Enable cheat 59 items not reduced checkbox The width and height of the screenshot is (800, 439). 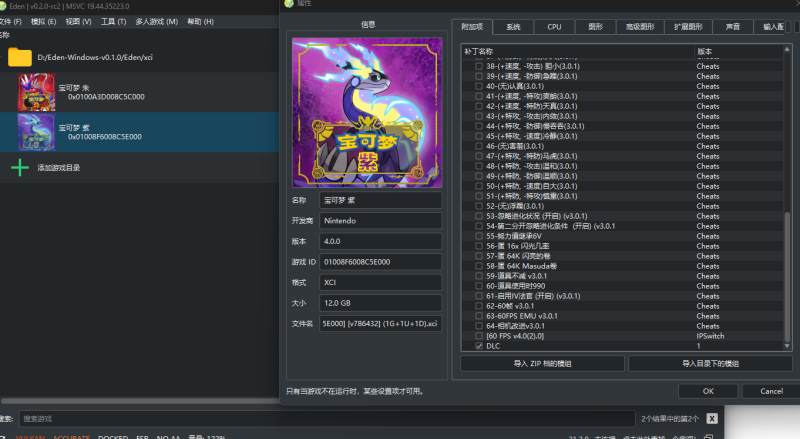click(x=479, y=276)
